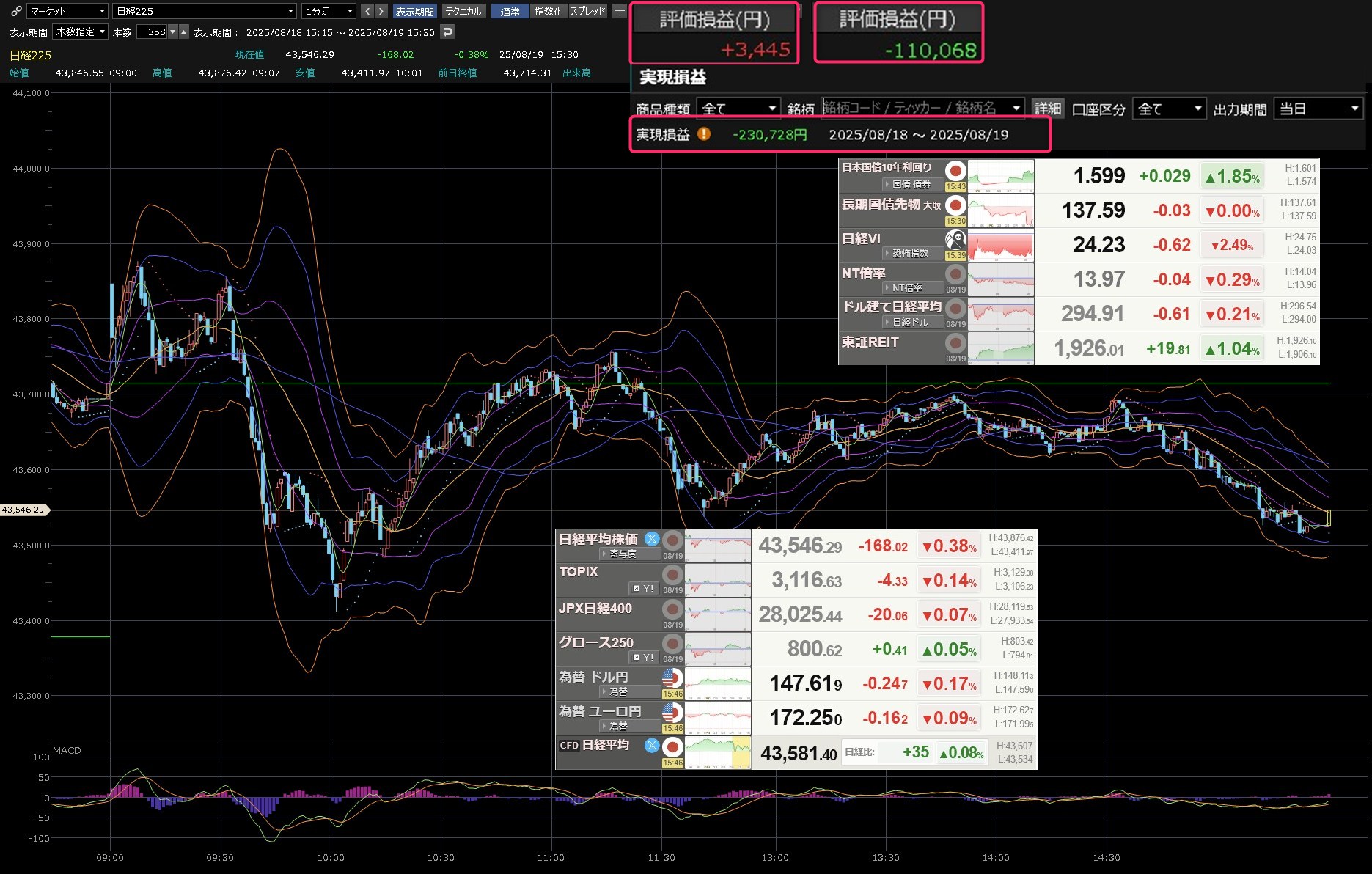The width and height of the screenshot is (1372, 874).
Task: Click the 銘柄 code search input field
Action: pyautogui.click(x=915, y=109)
